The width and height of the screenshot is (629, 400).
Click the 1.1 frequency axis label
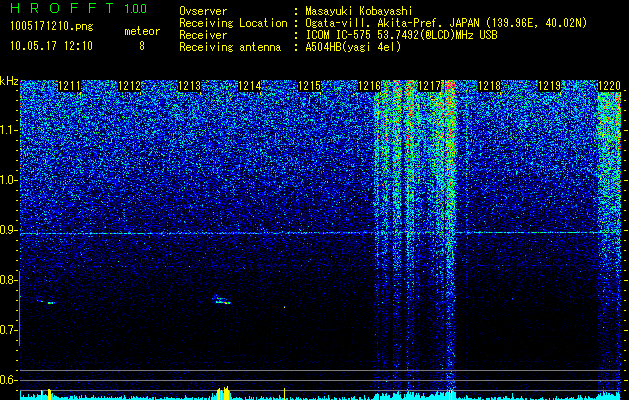(9, 130)
